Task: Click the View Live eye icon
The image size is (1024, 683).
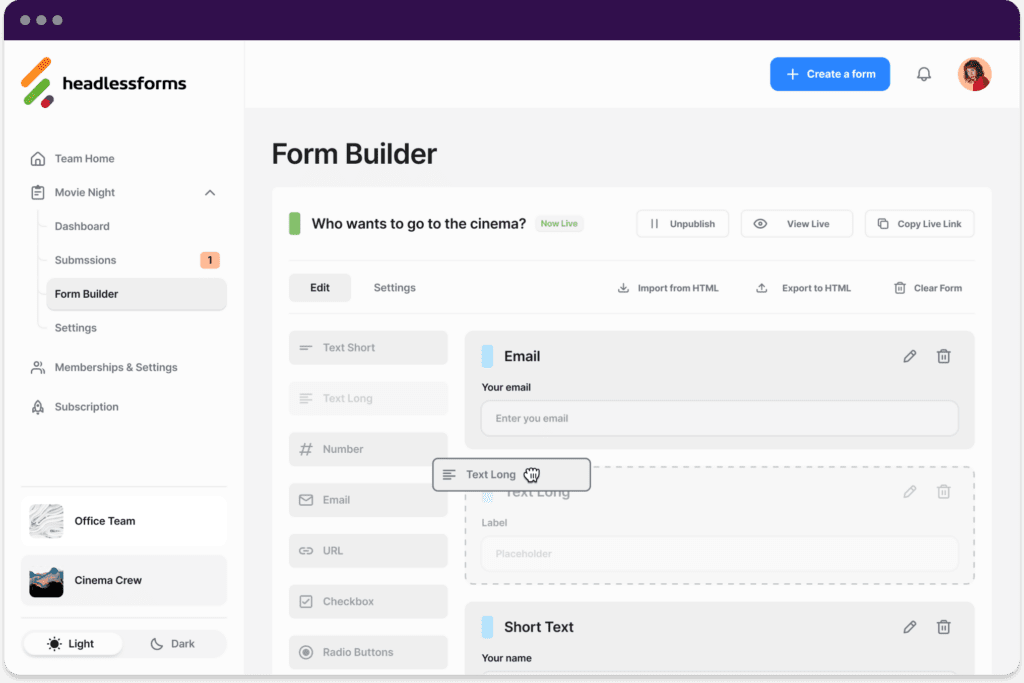Action: pos(762,223)
